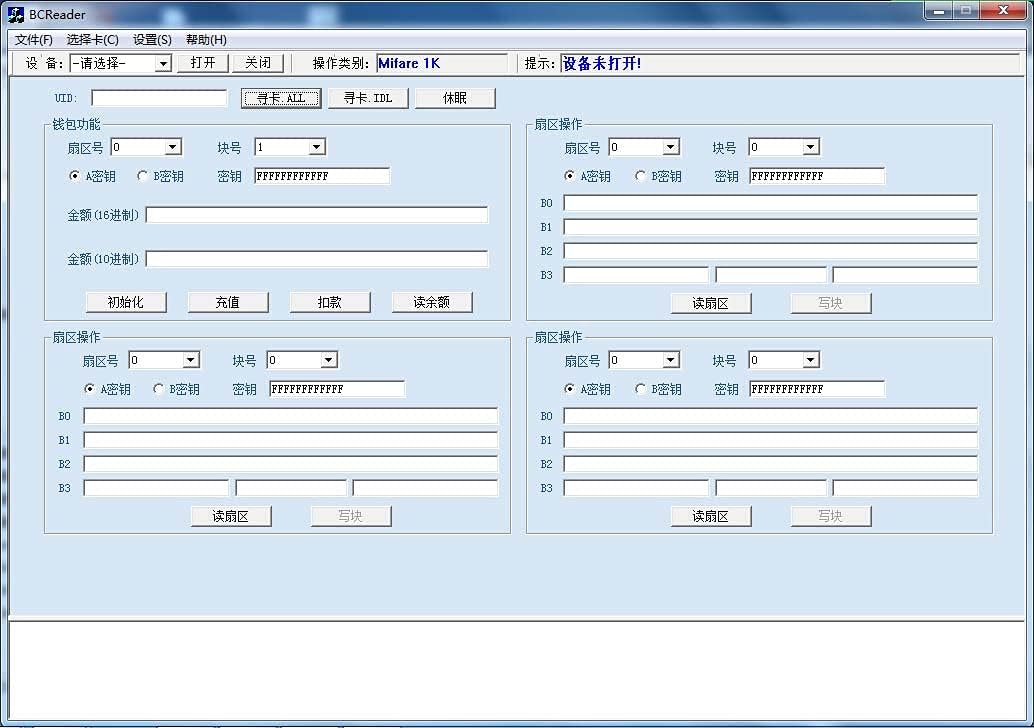The image size is (1034, 728).
Task: Select A密钥 radio in 钱包功能 panel
Action: 75,176
